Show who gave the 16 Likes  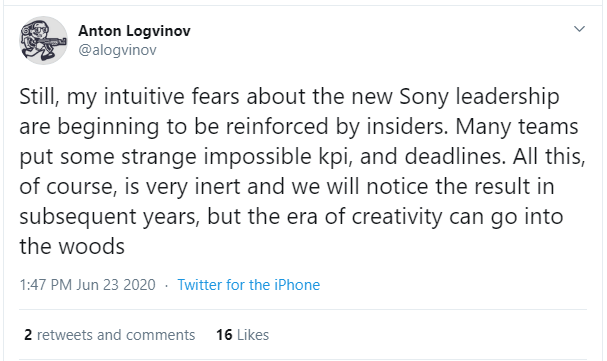(x=242, y=335)
